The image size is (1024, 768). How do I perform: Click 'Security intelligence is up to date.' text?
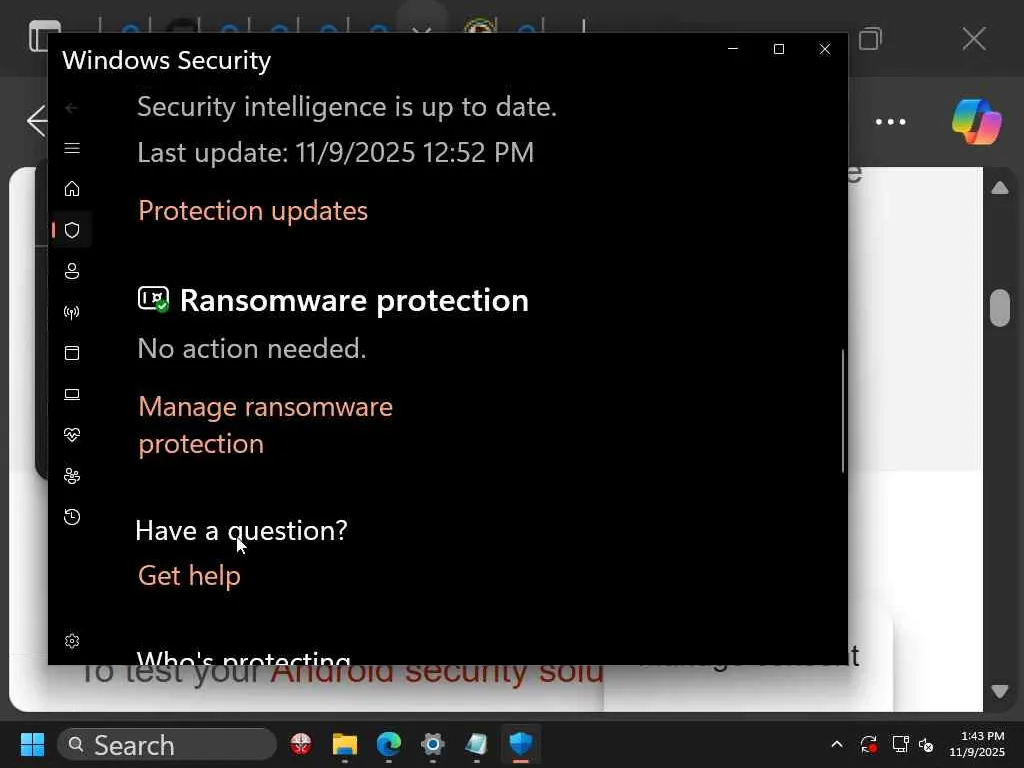[347, 107]
